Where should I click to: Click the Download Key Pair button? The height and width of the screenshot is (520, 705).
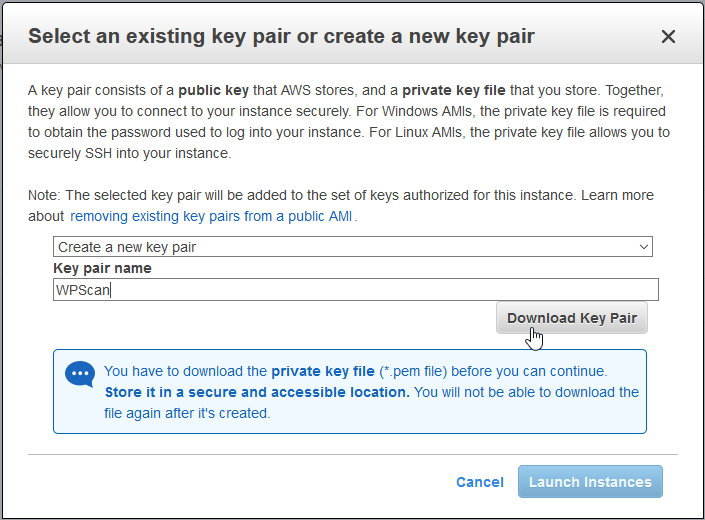click(x=571, y=318)
